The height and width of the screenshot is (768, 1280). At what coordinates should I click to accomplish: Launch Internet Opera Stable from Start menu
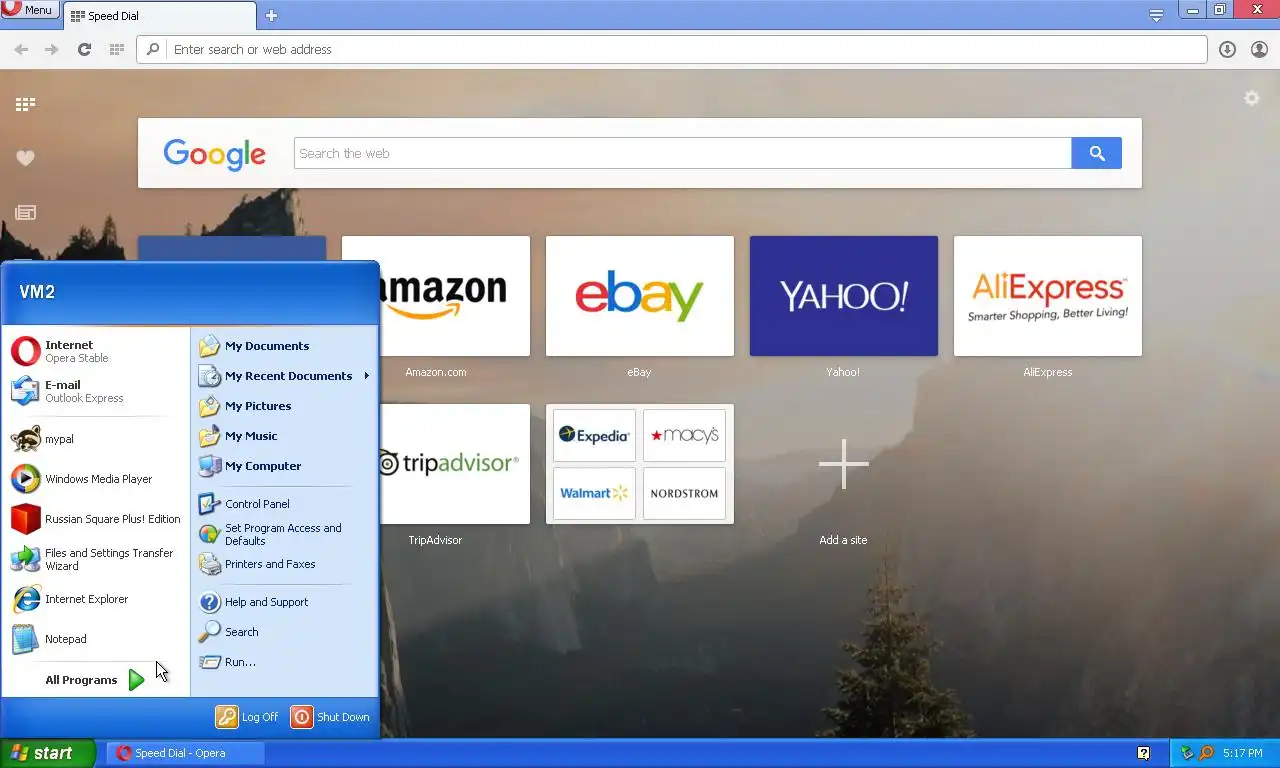pos(96,351)
